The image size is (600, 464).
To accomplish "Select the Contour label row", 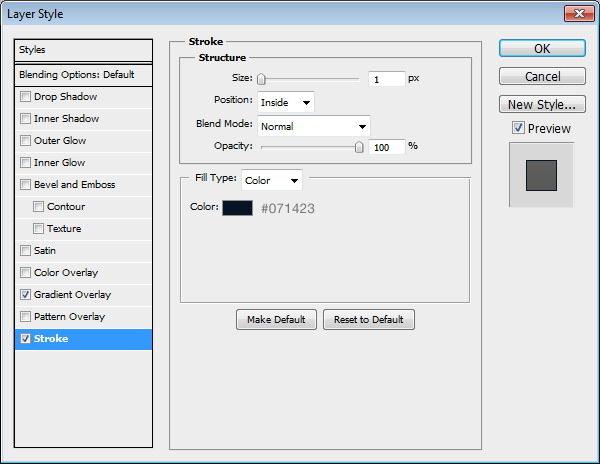I will pos(66,207).
